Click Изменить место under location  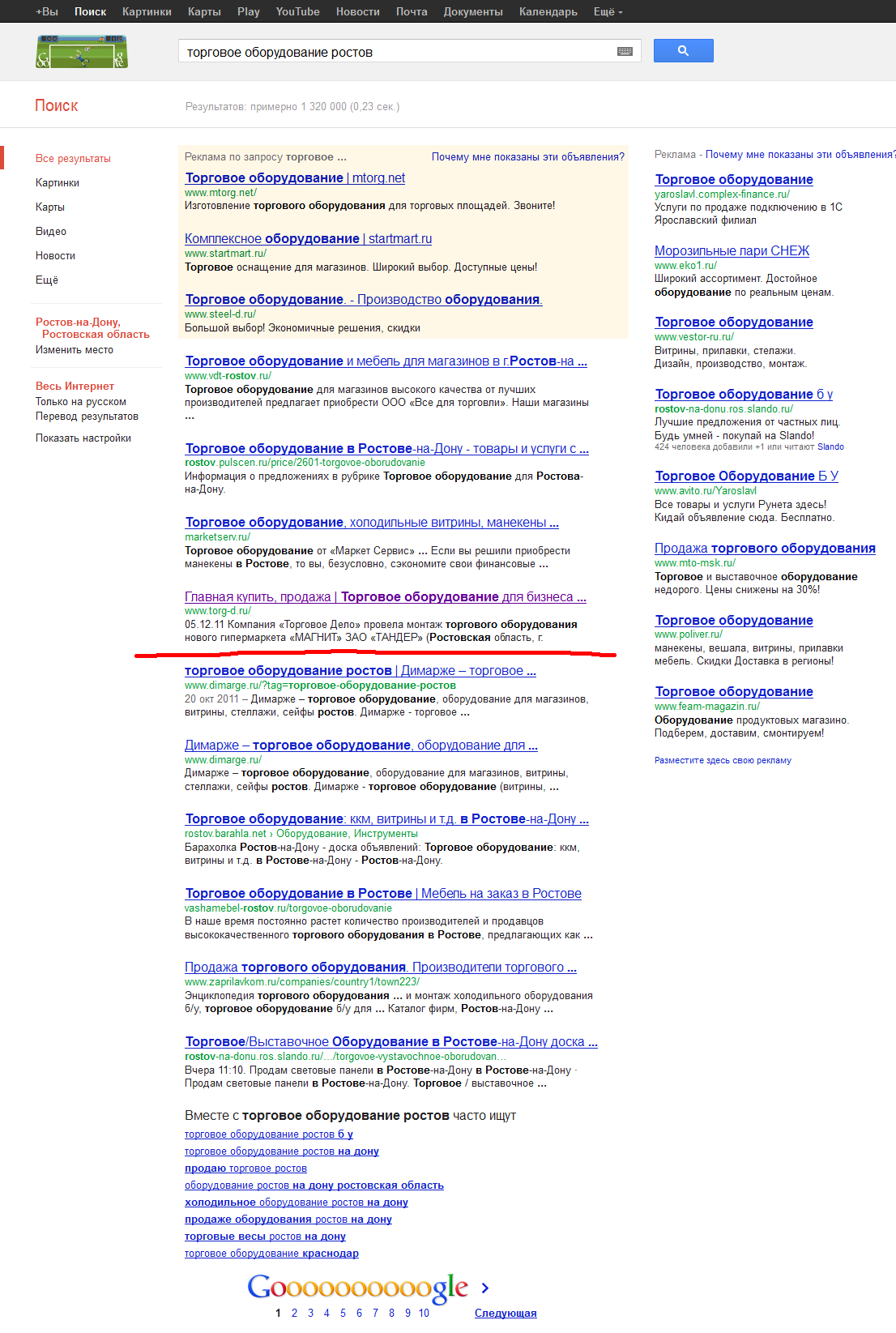point(75,350)
